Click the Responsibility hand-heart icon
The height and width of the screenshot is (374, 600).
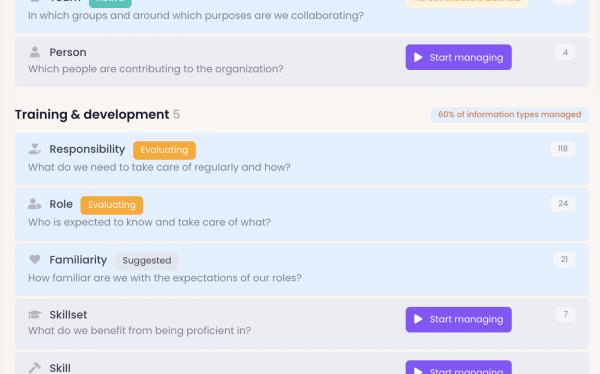35,149
